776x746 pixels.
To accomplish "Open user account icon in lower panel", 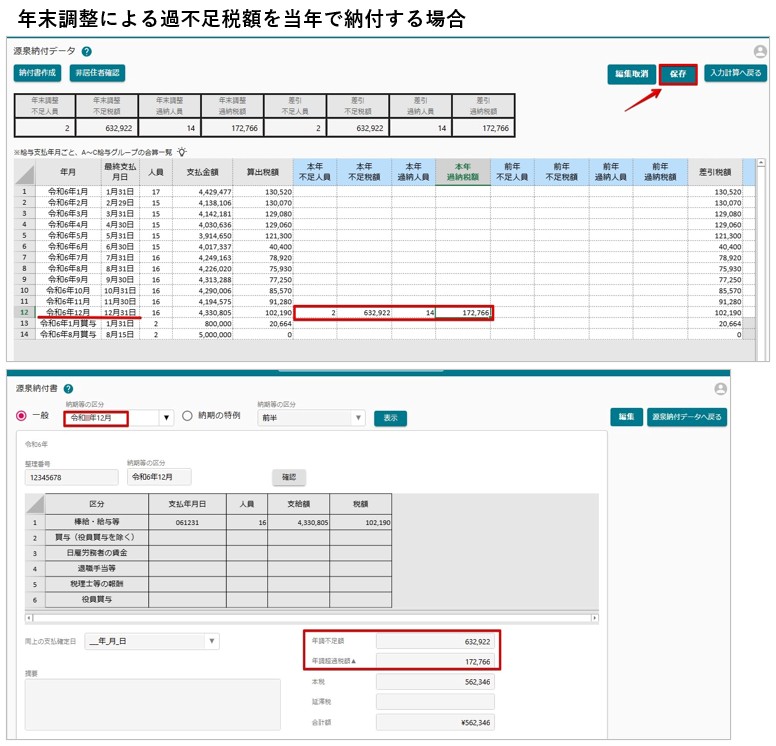I will tap(721, 389).
